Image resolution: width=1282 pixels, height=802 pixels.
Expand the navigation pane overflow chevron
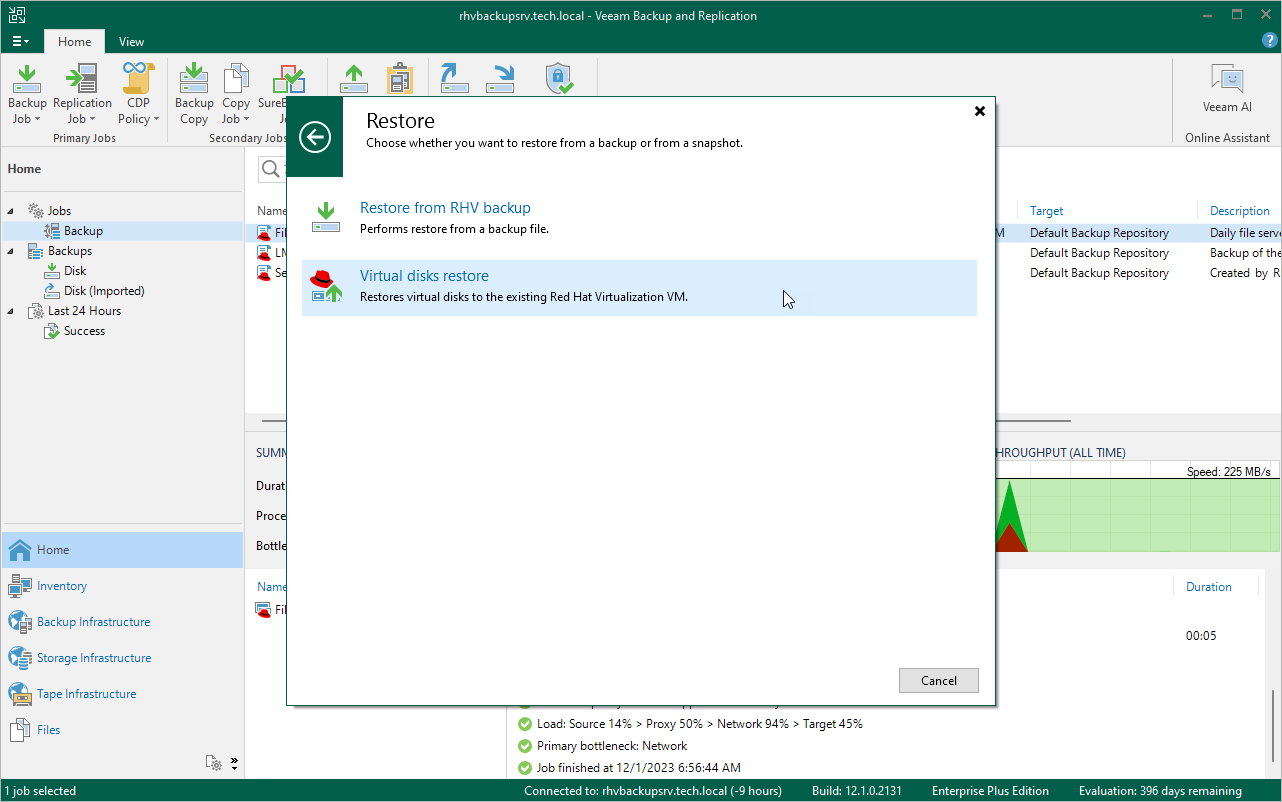[x=234, y=763]
